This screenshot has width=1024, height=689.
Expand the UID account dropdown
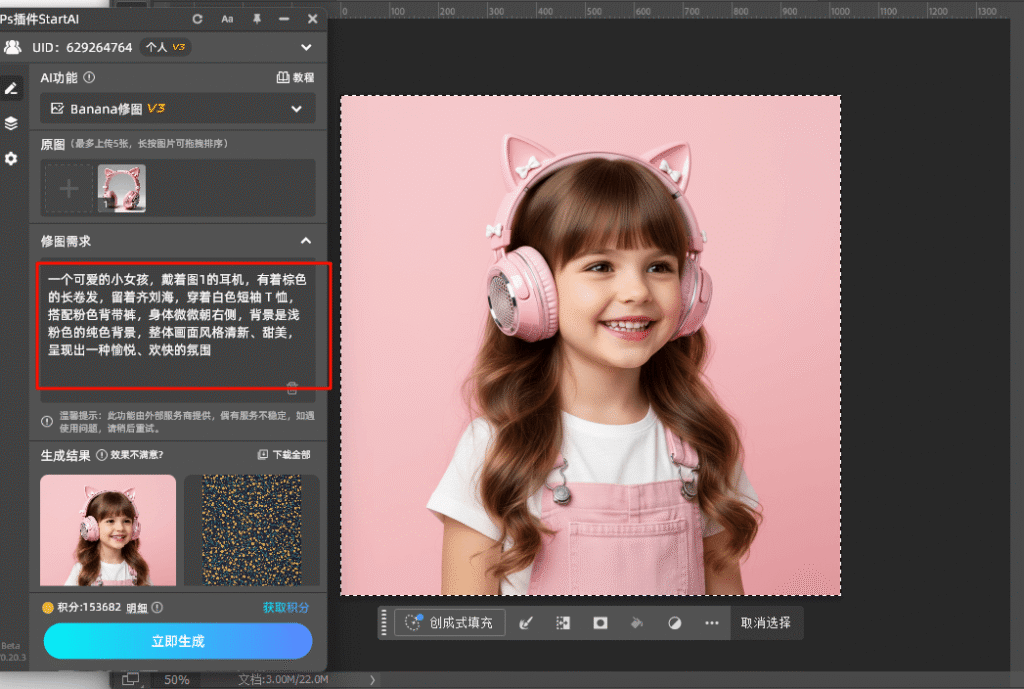[x=306, y=47]
